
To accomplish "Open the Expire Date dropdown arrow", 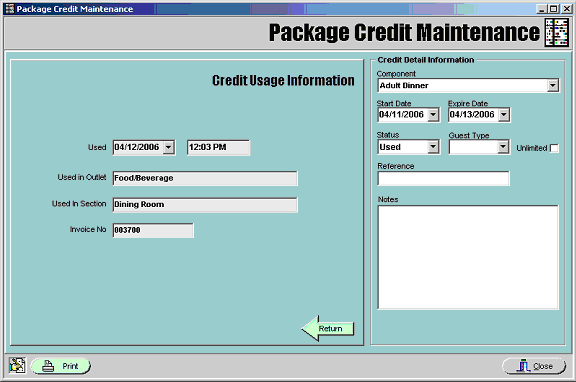I will [x=504, y=115].
